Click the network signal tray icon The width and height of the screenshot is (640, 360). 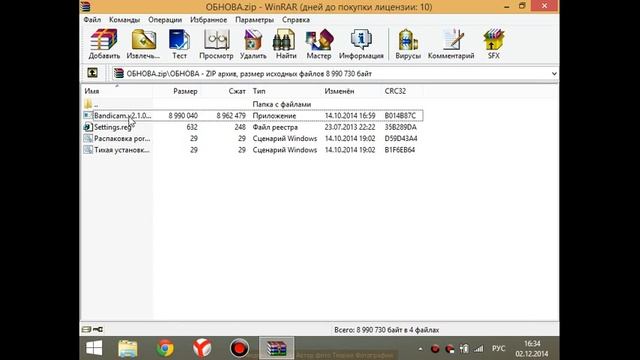(x=478, y=349)
